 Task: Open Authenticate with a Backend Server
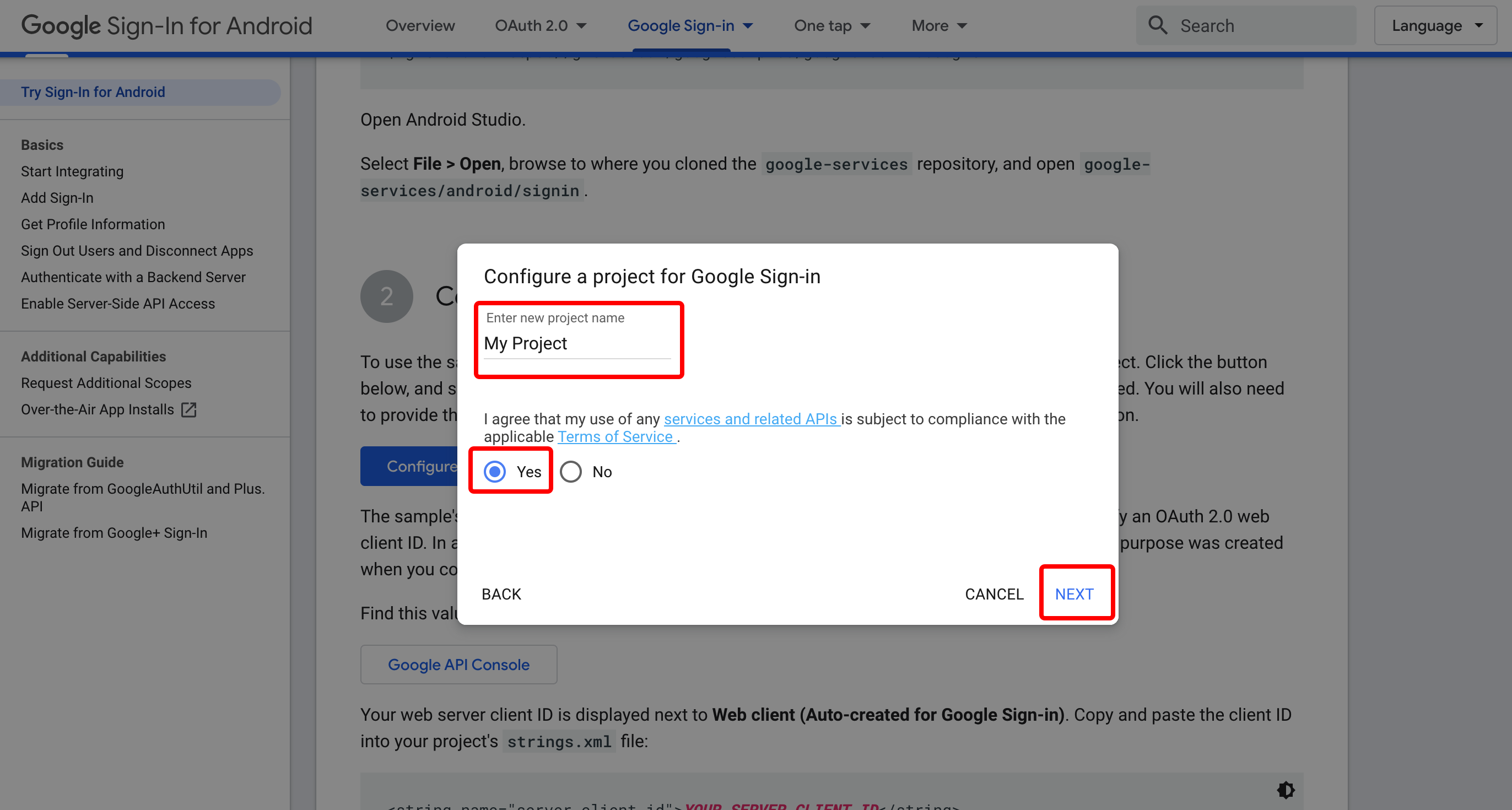[133, 277]
